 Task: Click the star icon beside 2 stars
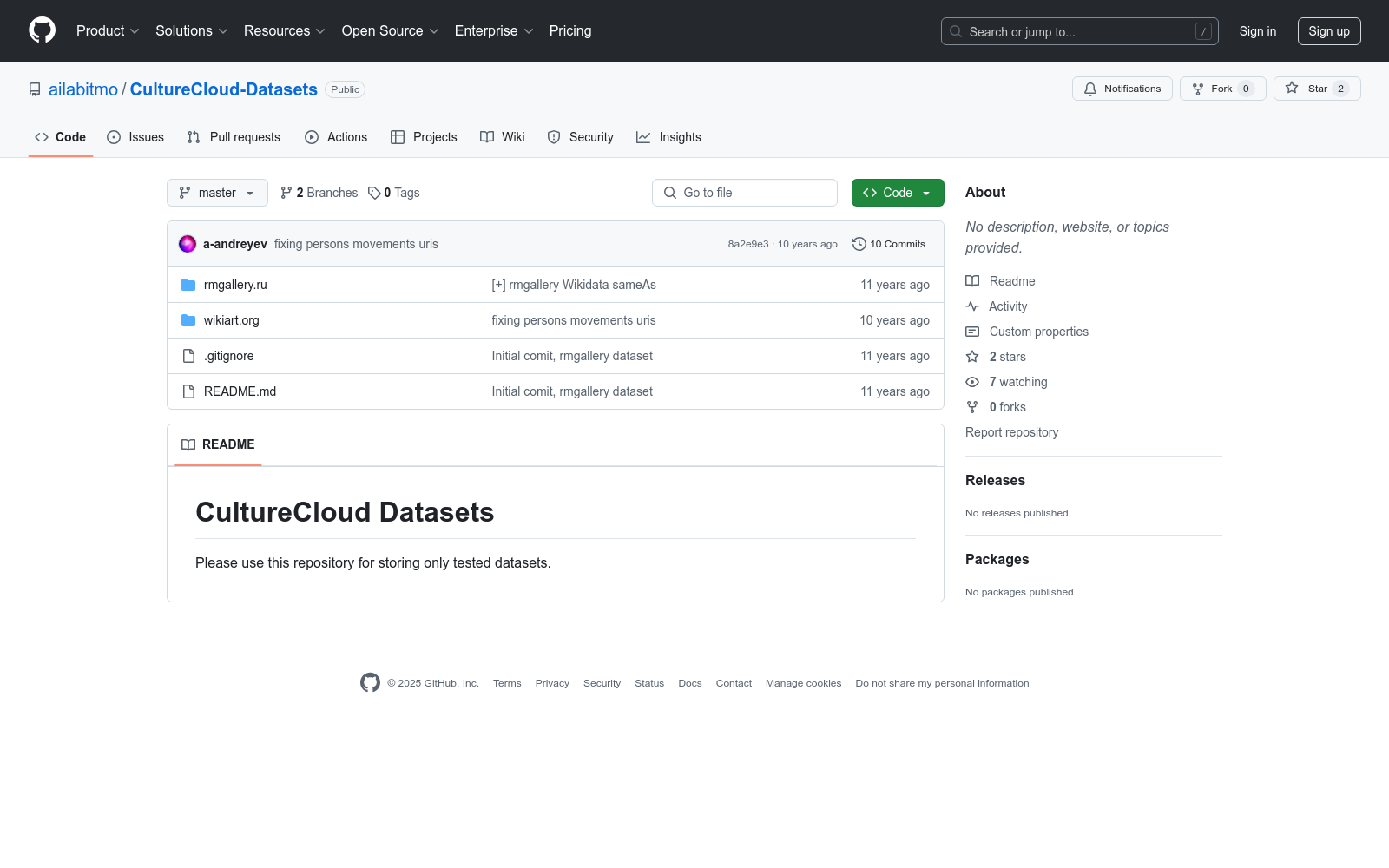[972, 357]
